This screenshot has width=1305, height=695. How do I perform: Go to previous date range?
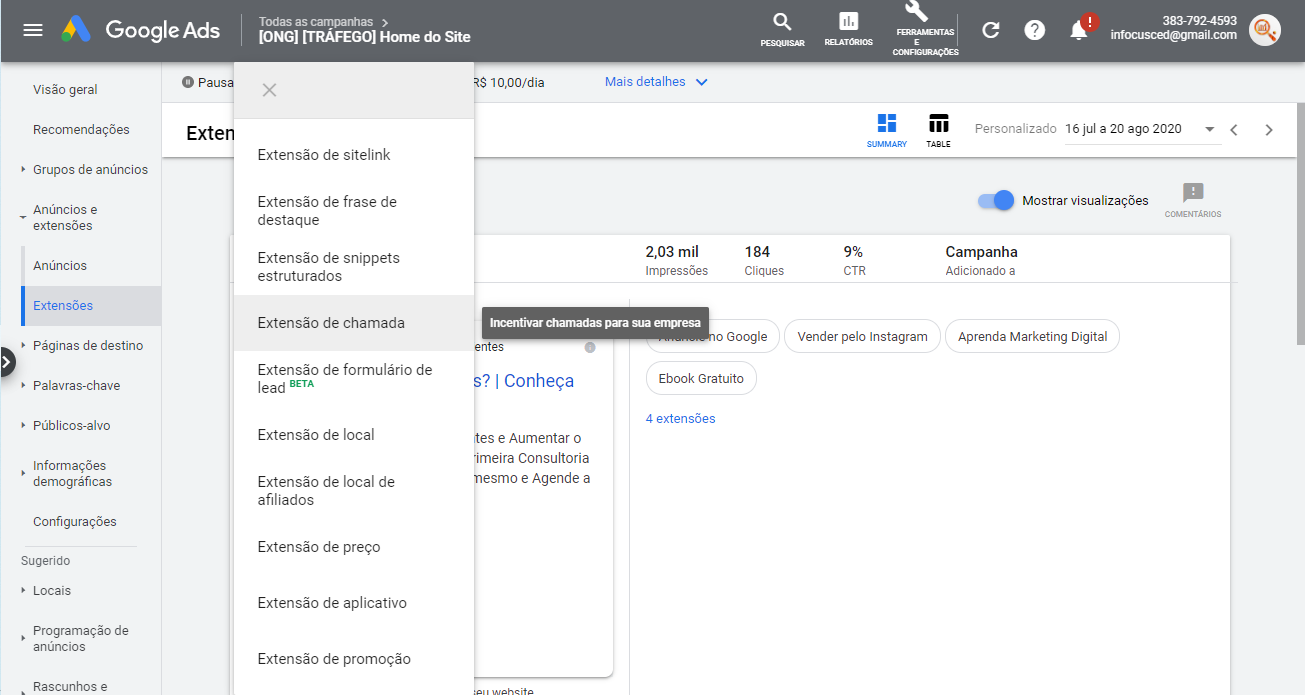tap(1234, 129)
